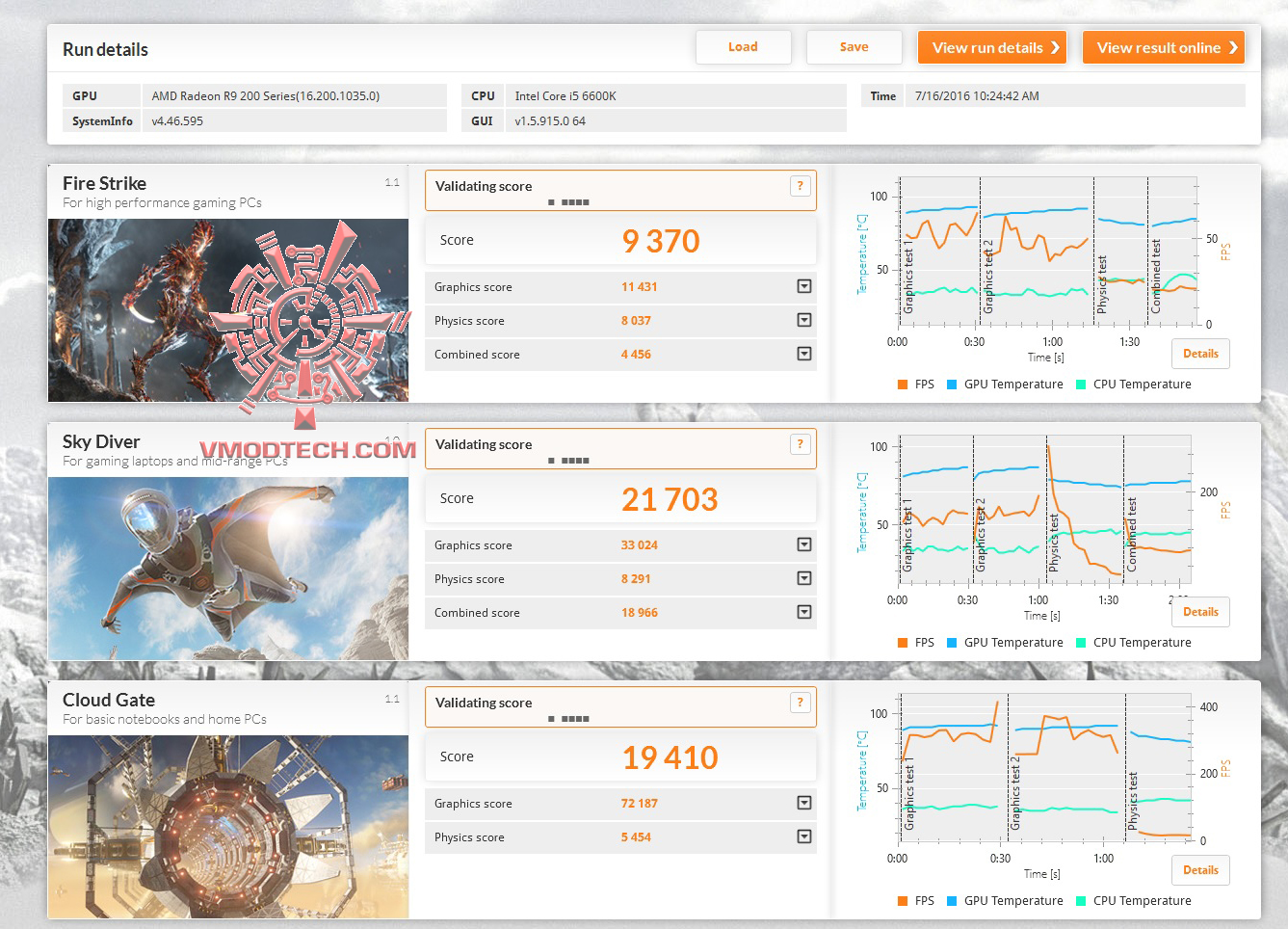The width and height of the screenshot is (1288, 929).
Task: Click the Sky Diver wingsuit thumbnail image
Action: tap(228, 569)
